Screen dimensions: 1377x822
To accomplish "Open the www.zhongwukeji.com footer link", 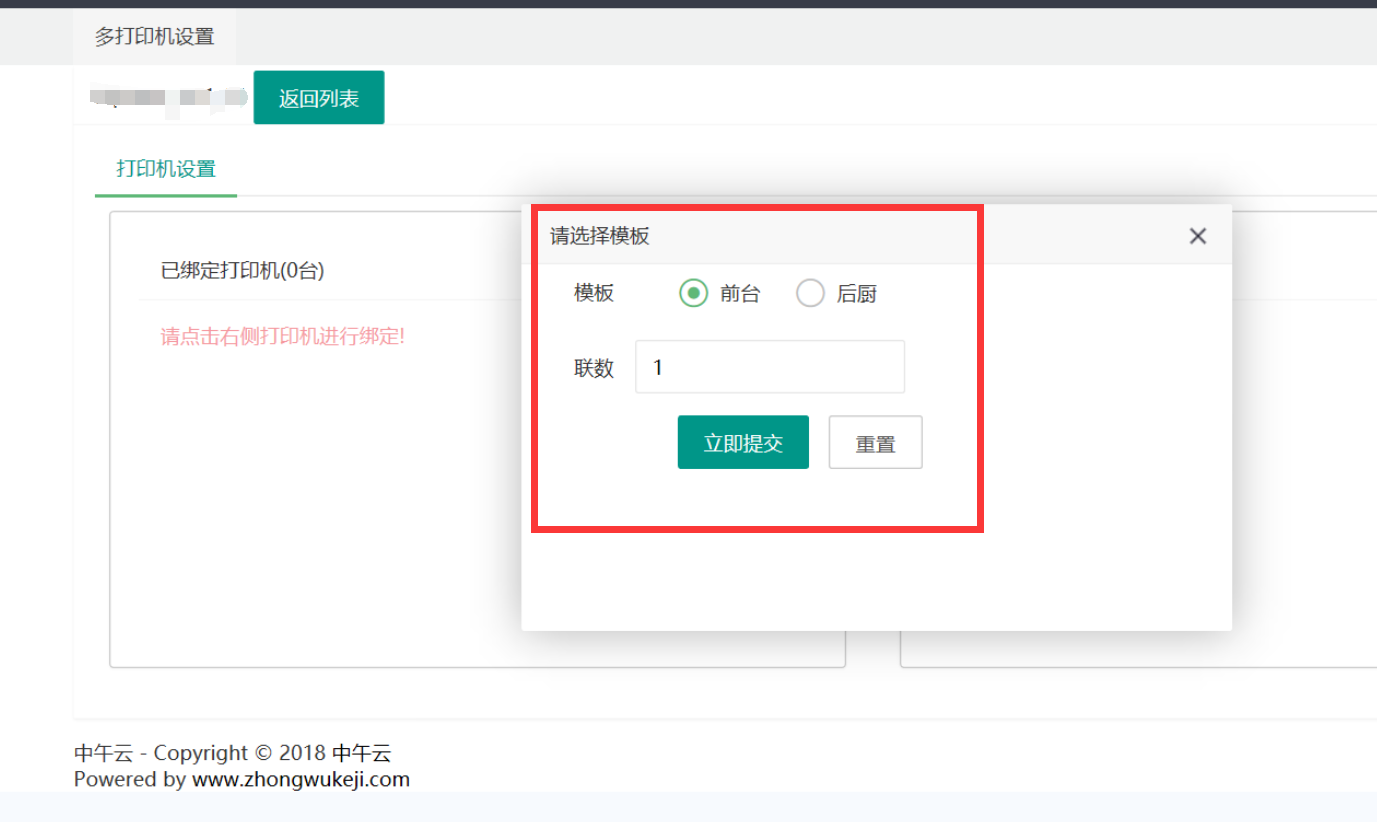I will [x=300, y=780].
